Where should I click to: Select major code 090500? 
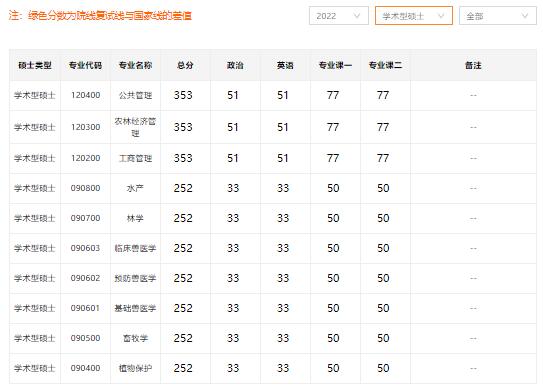tap(86, 338)
